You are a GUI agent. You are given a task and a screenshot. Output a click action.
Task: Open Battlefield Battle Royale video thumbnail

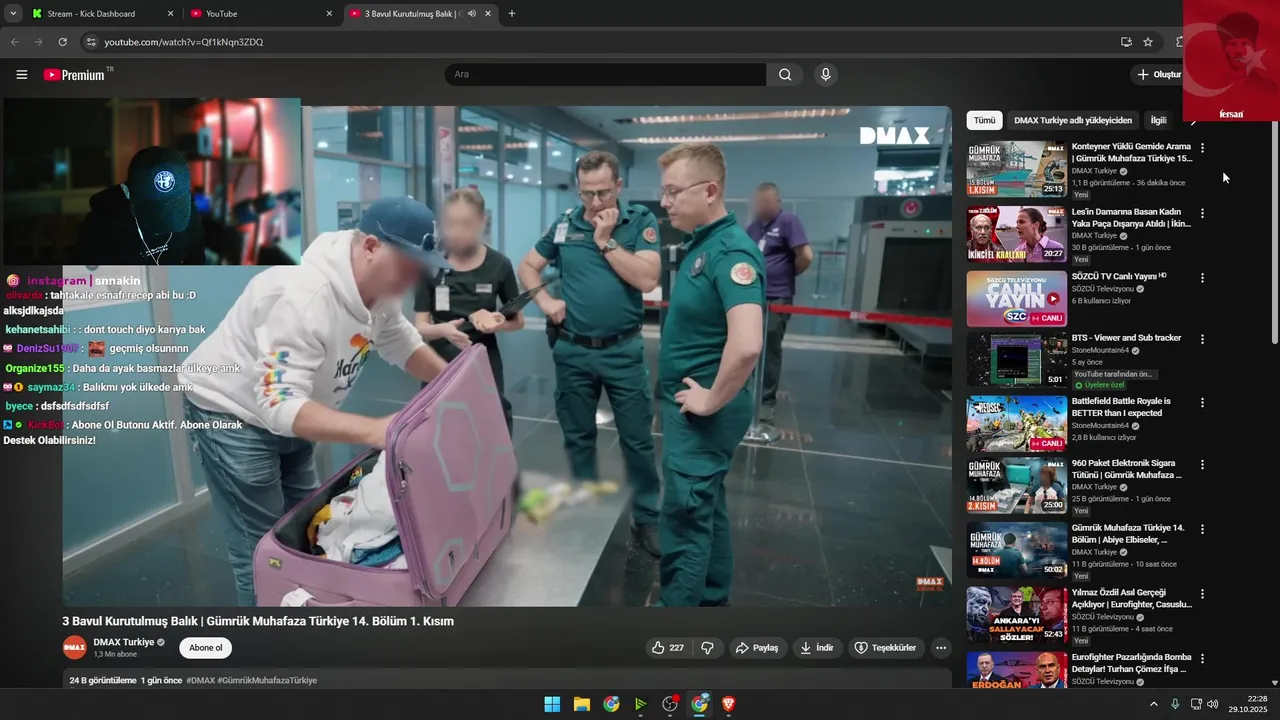coord(1016,424)
